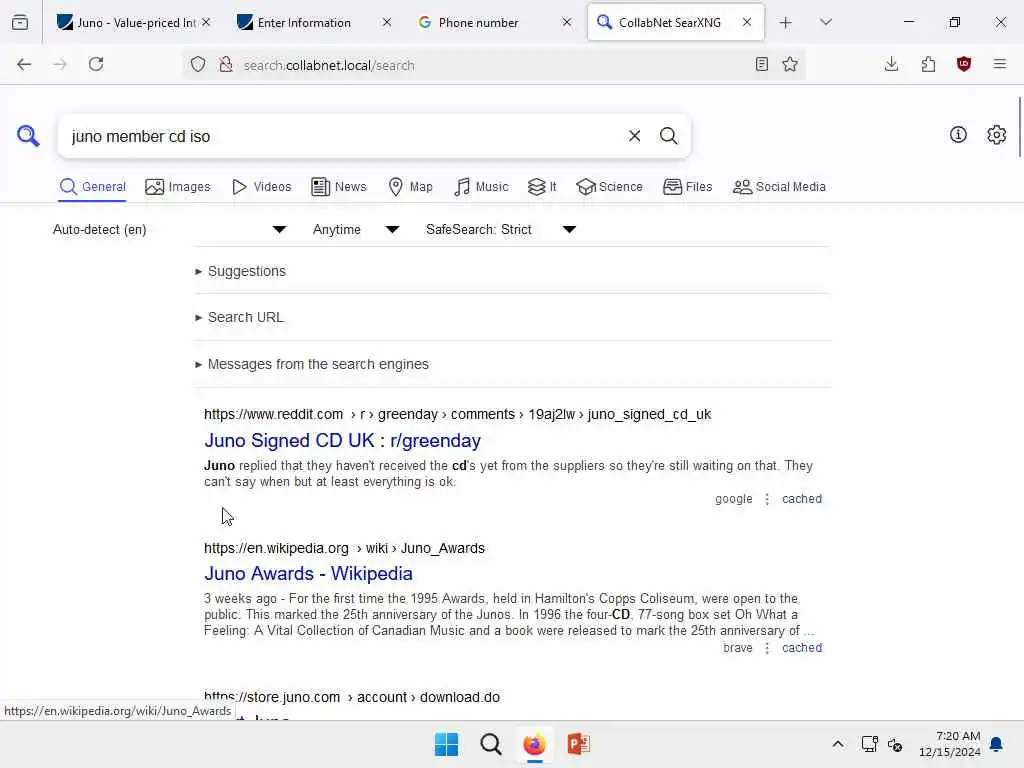Select It search category
Image resolution: width=1024 pixels, height=768 pixels.
542,187
